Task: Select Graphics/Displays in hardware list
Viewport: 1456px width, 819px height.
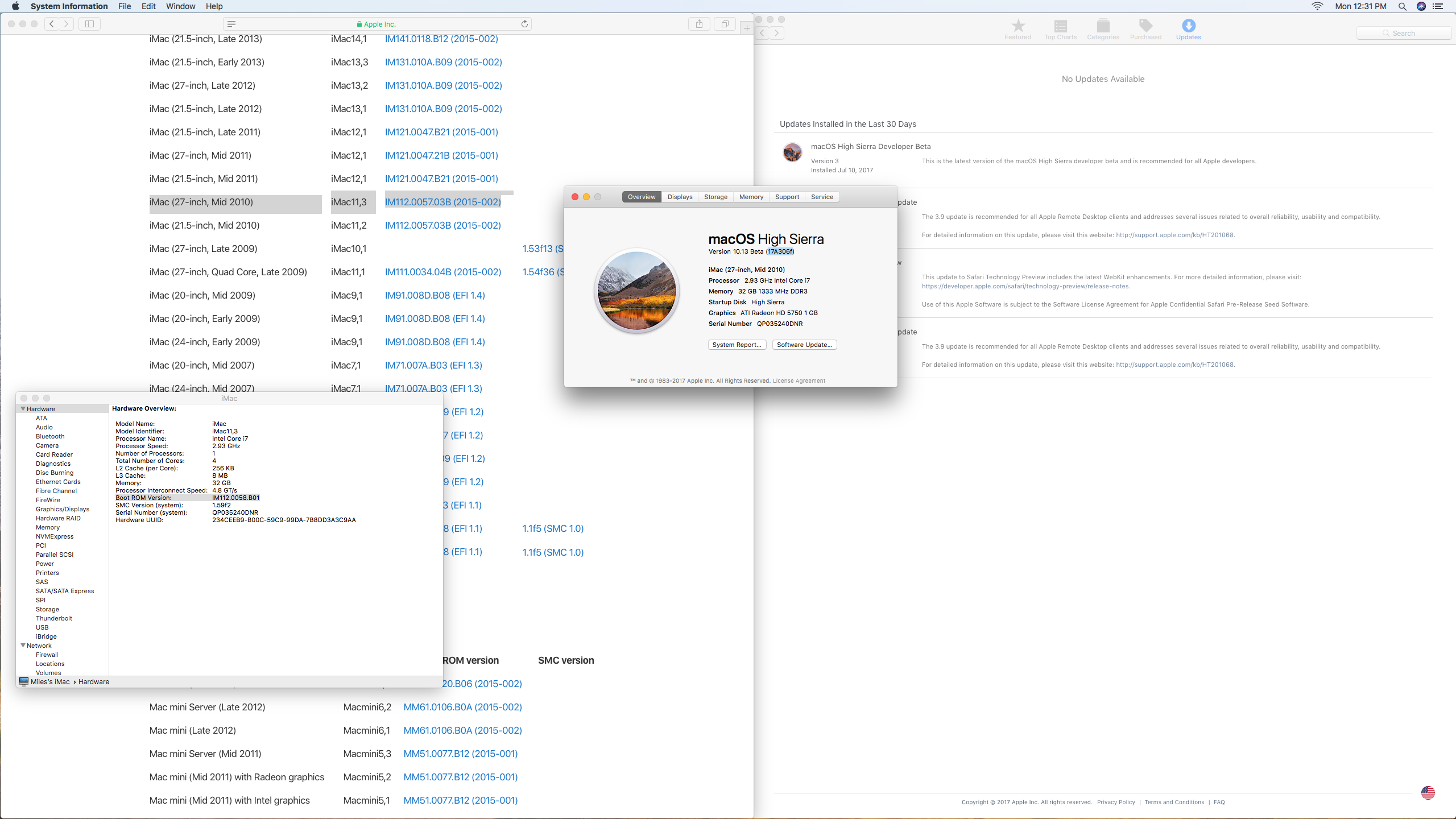Action: click(x=63, y=509)
